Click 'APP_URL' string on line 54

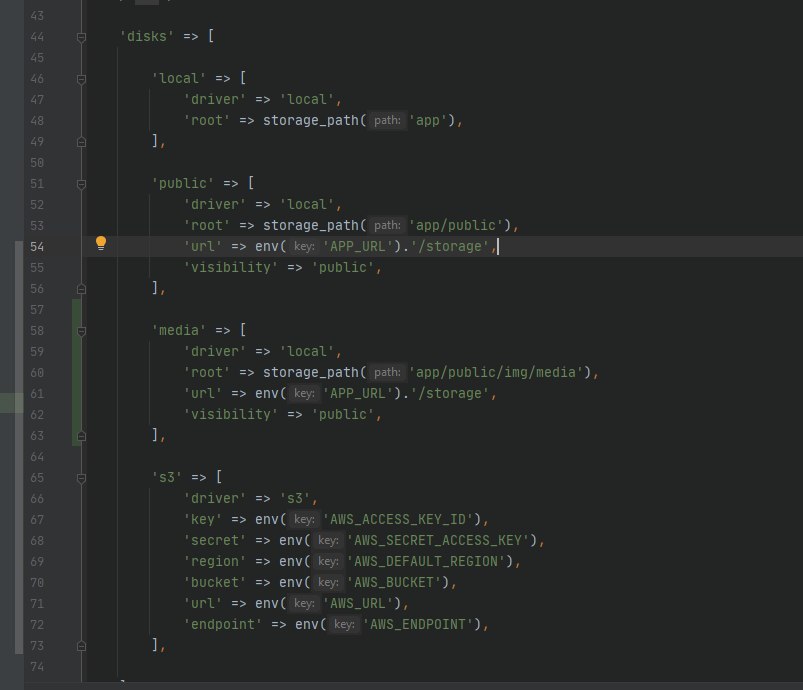(357, 246)
